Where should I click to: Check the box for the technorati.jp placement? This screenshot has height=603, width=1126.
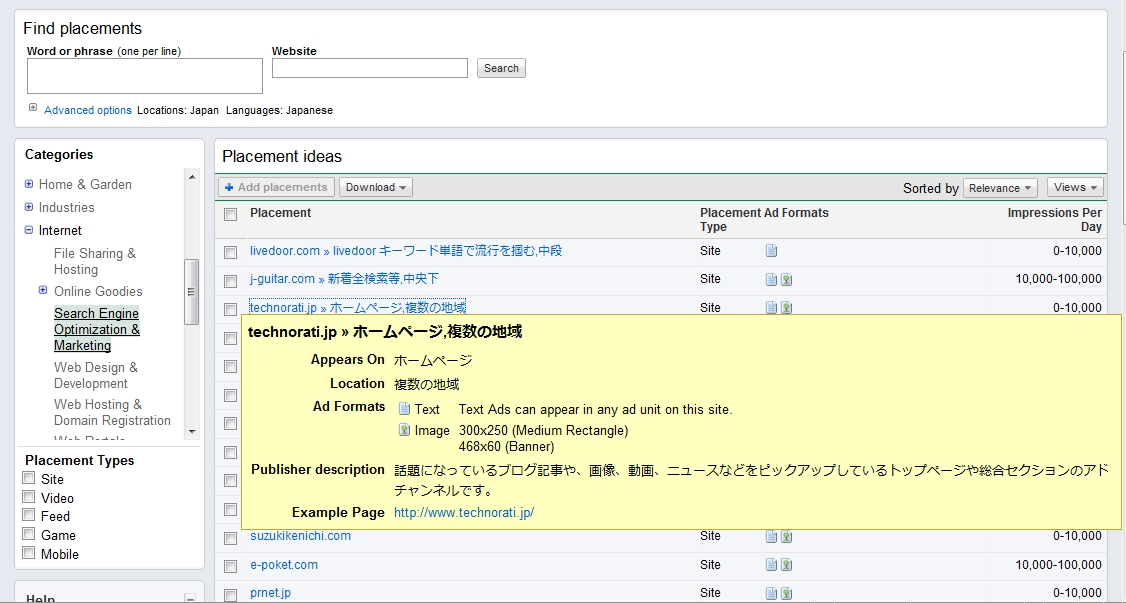click(231, 309)
